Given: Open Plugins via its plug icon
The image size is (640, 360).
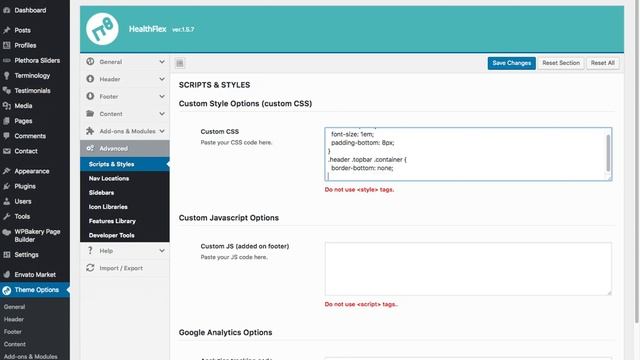Looking at the screenshot, I should [x=7, y=186].
